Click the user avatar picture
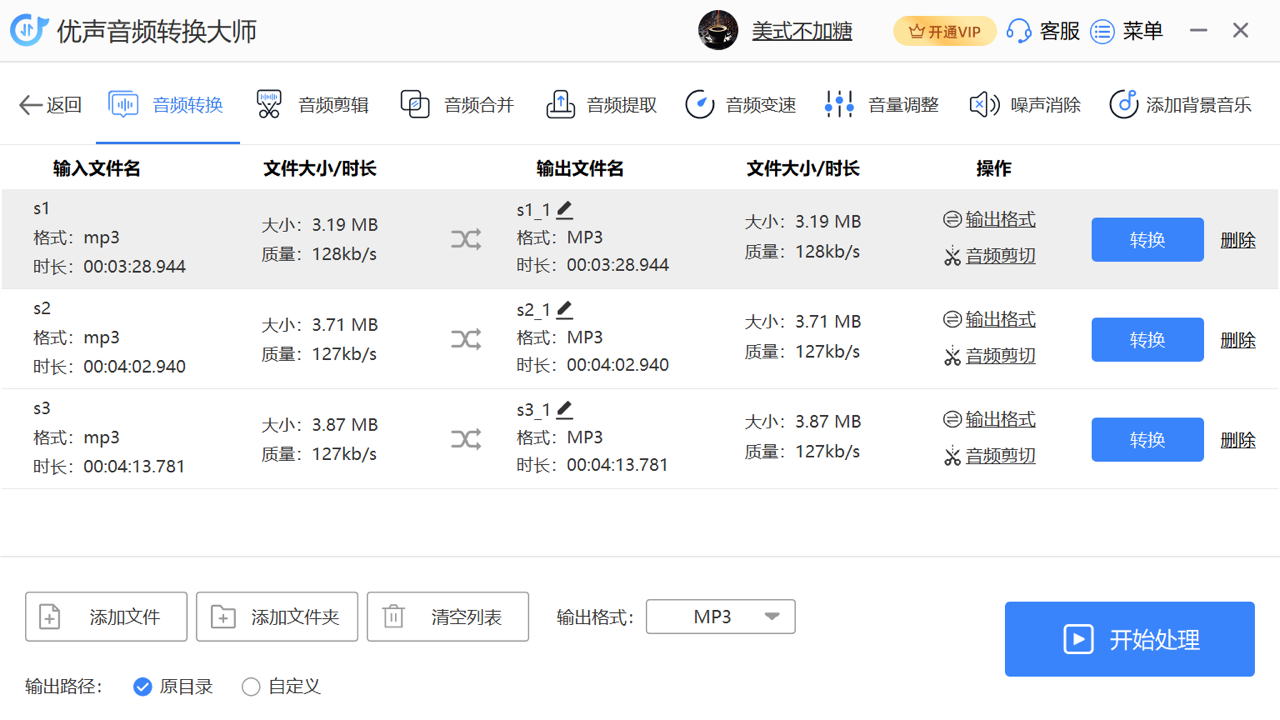Screen dimensions: 1280x720 pos(718,31)
